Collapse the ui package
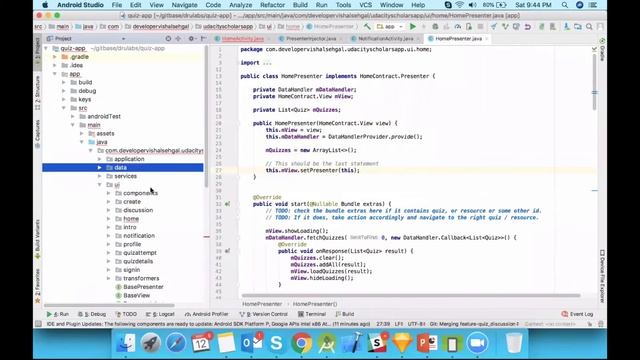The height and width of the screenshot is (360, 640). tap(100, 185)
